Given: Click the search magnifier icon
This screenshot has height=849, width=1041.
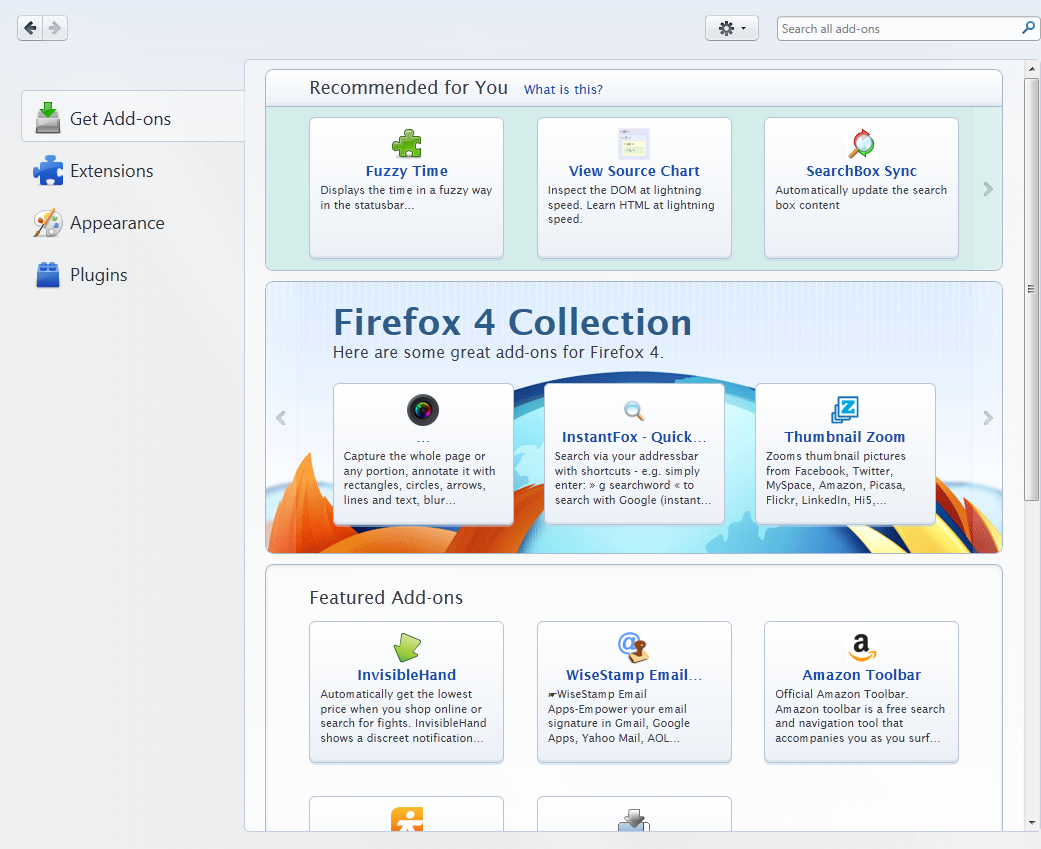Looking at the screenshot, I should (x=1028, y=28).
